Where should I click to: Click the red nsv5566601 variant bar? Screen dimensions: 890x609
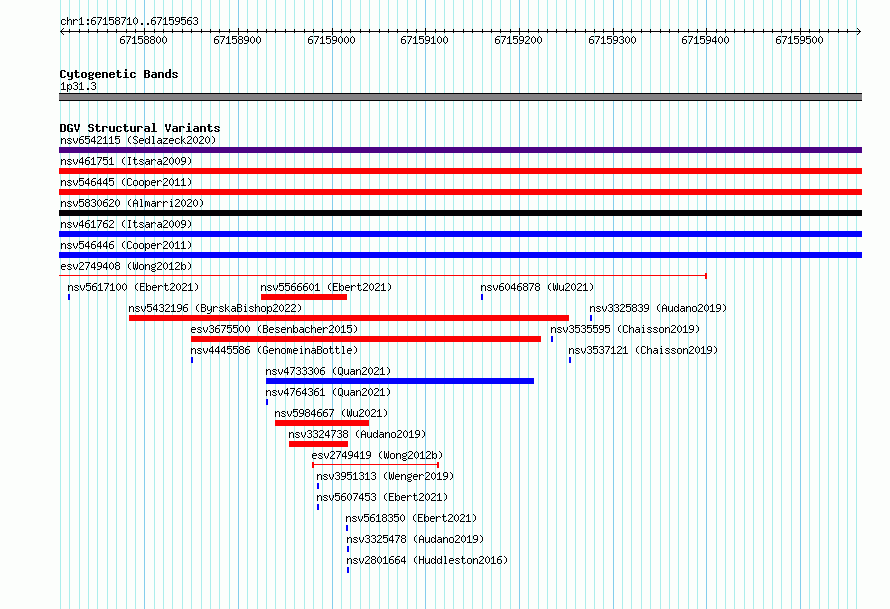click(x=304, y=297)
